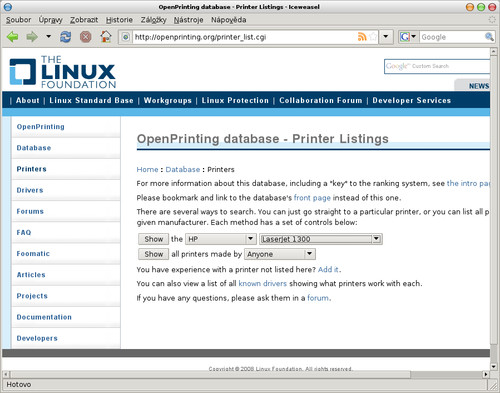The width and height of the screenshot is (500, 393).
Task: Reload the page with the refresh icon
Action: click(x=65, y=37)
